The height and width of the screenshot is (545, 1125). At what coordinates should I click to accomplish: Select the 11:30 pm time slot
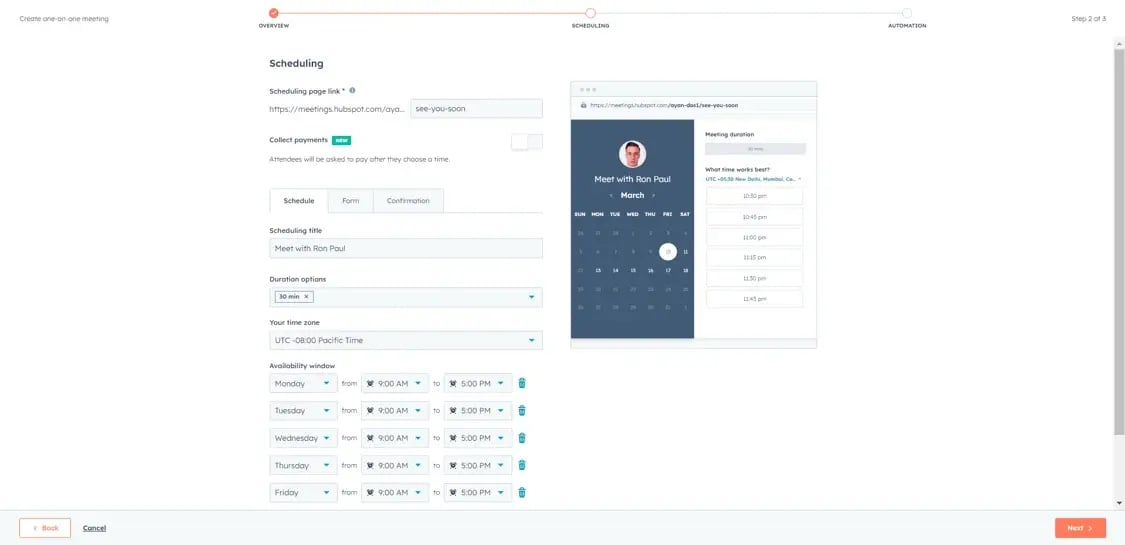[755, 278]
